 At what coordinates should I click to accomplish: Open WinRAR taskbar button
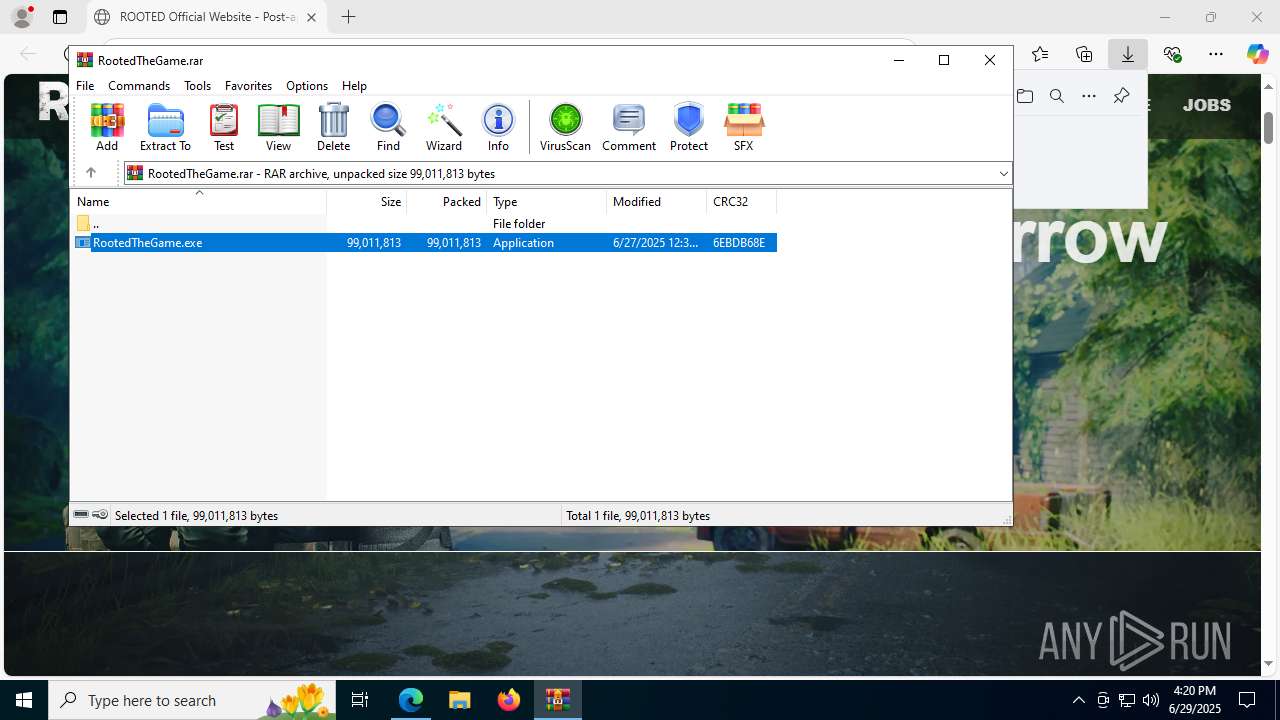pos(557,700)
